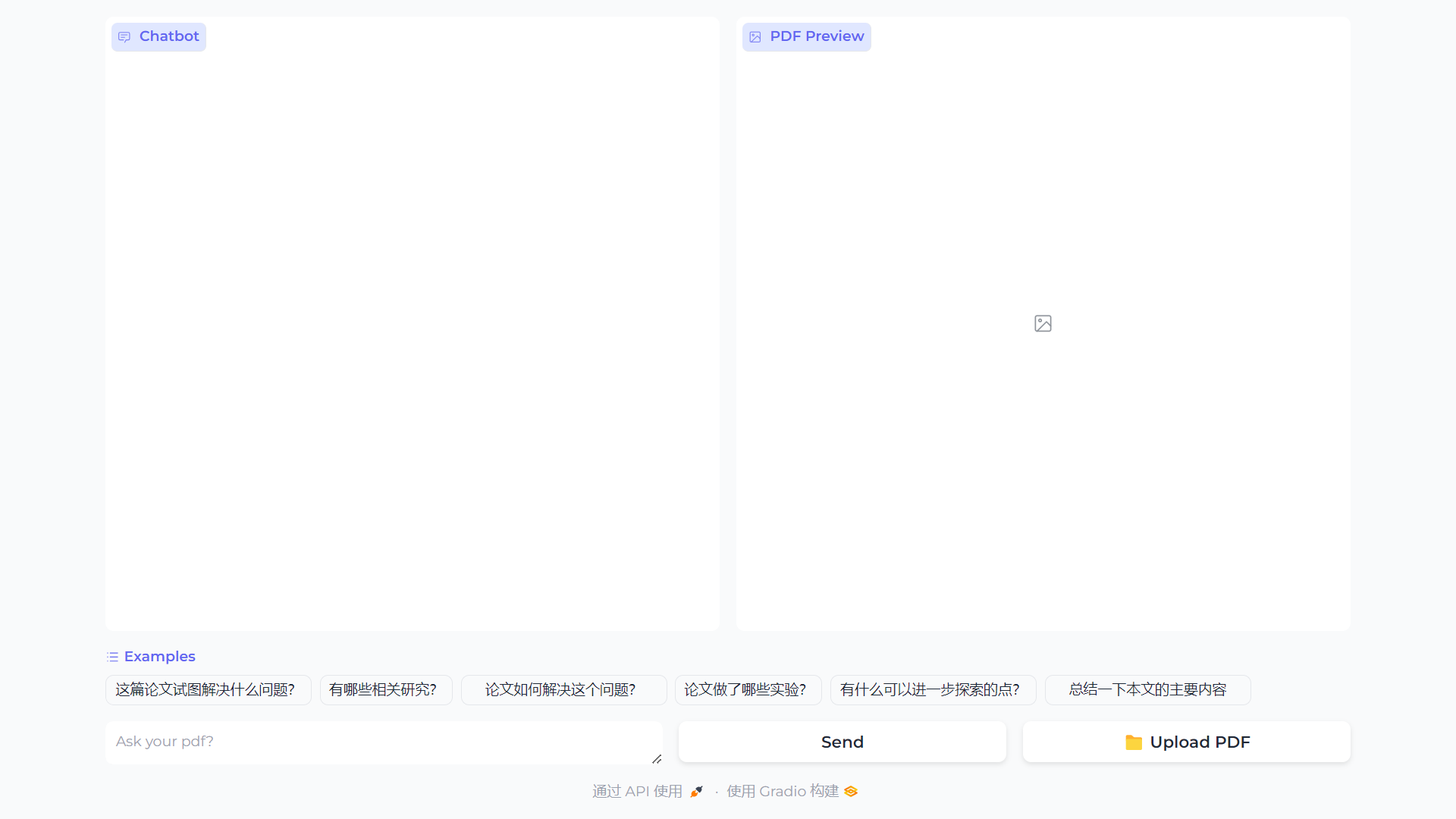Click the folder icon on Upload PDF

[1134, 742]
